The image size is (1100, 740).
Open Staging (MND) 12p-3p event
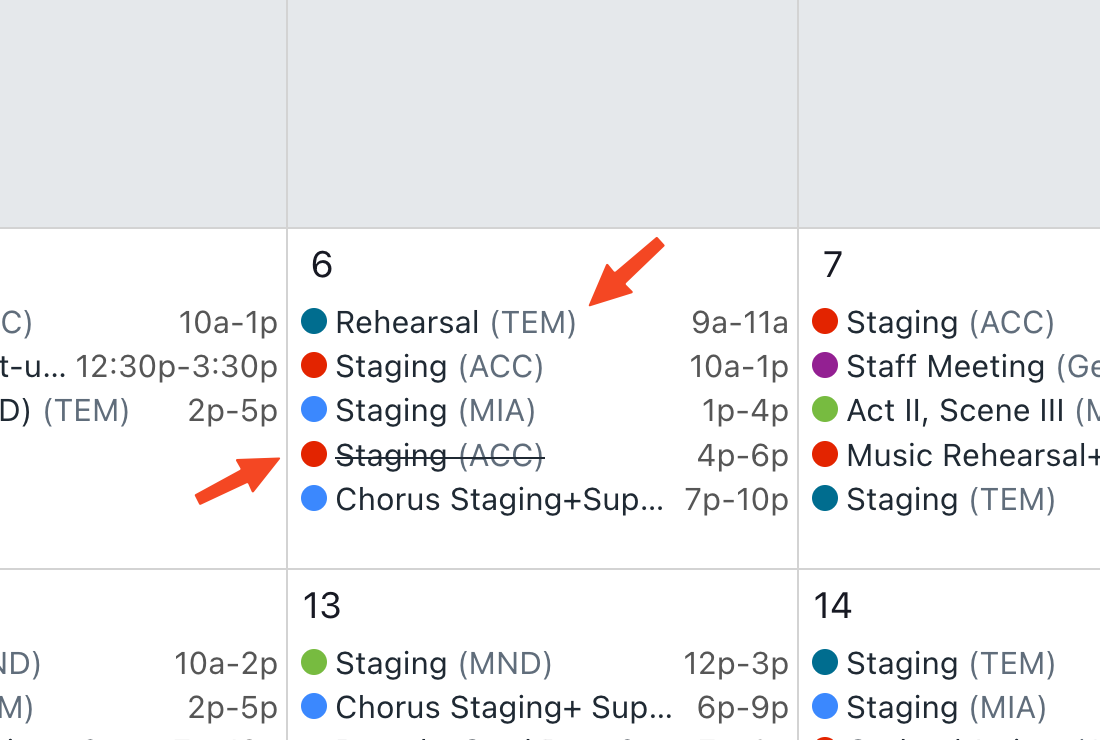click(544, 663)
